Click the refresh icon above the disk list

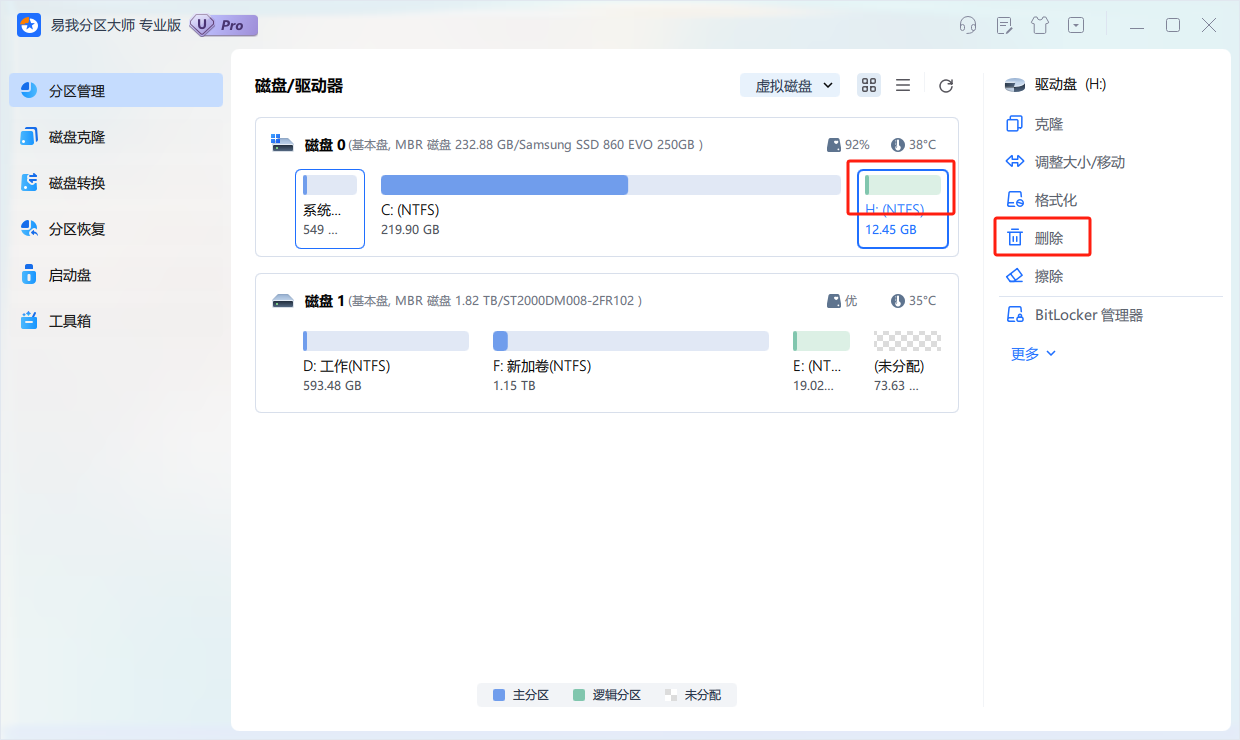(x=945, y=85)
